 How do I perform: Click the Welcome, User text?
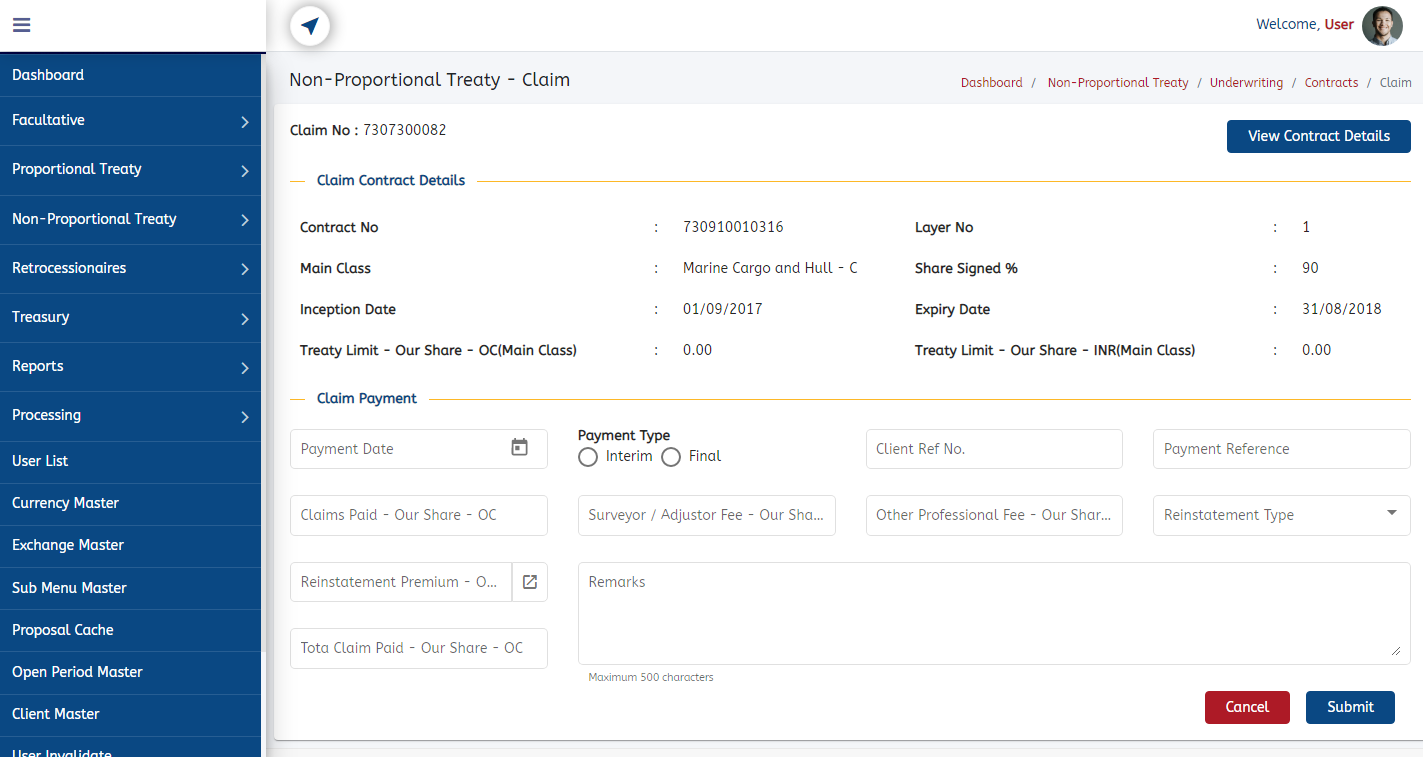1305,24
